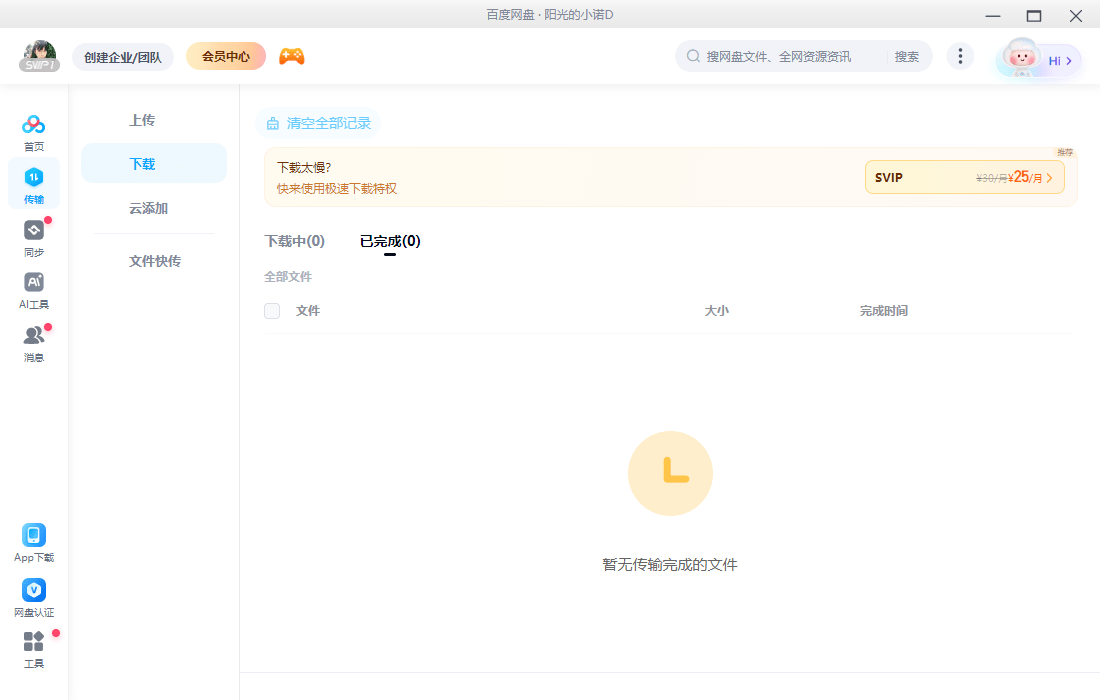Switch to the 下载中 downloading tab

coord(295,240)
